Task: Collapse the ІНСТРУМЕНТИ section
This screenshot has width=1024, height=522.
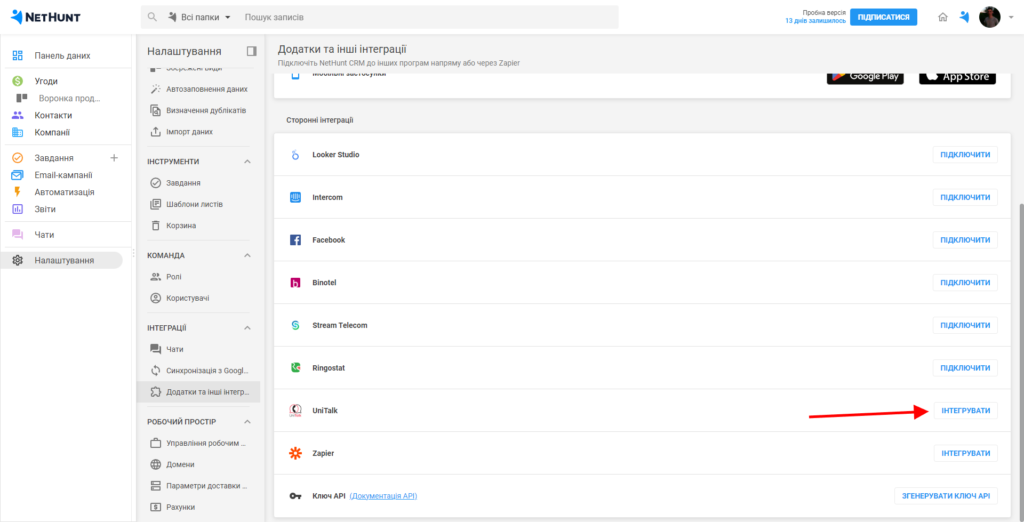Action: pos(247,161)
